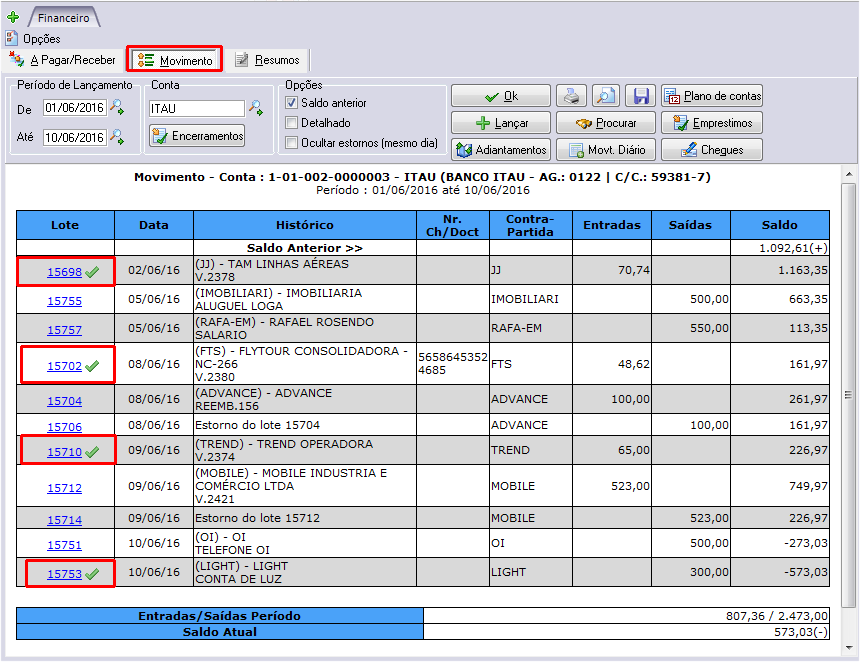860x662 pixels.
Task: Click the TAM LINHAS AÉREAS history cell
Action: pyautogui.click(x=304, y=270)
